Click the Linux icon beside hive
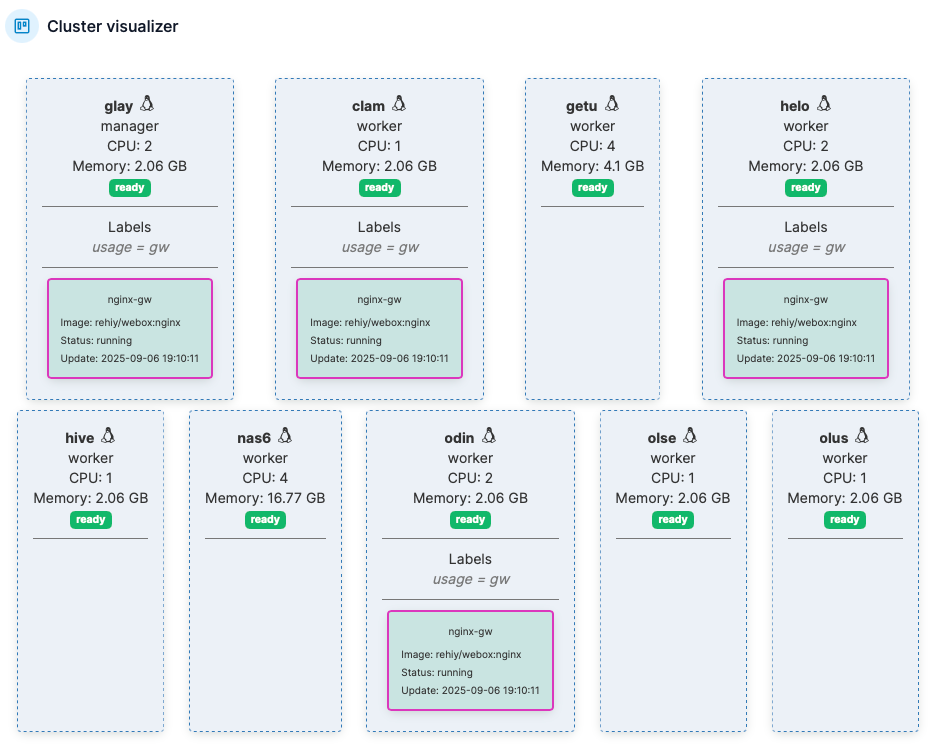939x754 pixels. click(x=108, y=436)
